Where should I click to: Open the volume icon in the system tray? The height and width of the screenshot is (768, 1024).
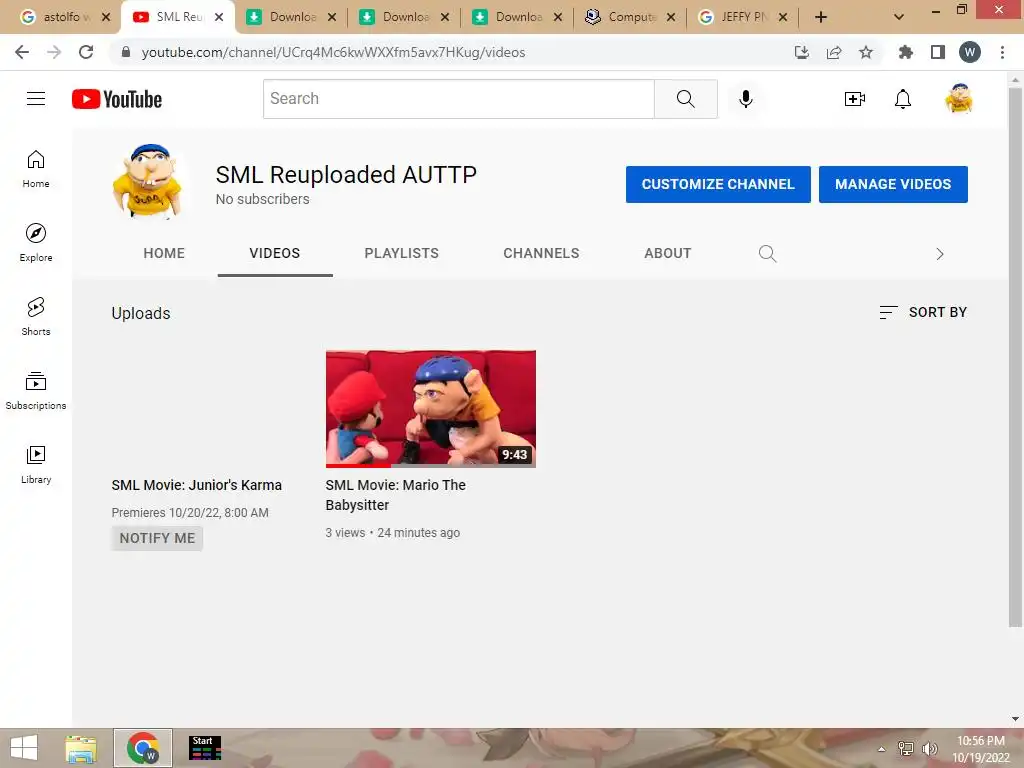(929, 749)
